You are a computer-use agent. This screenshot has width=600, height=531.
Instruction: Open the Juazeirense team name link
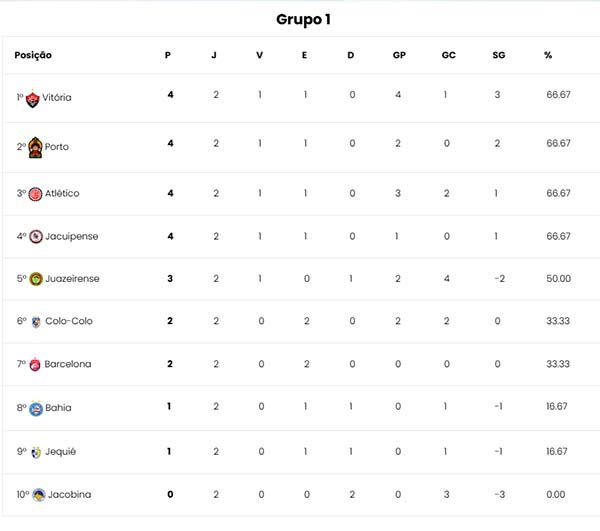point(72,279)
